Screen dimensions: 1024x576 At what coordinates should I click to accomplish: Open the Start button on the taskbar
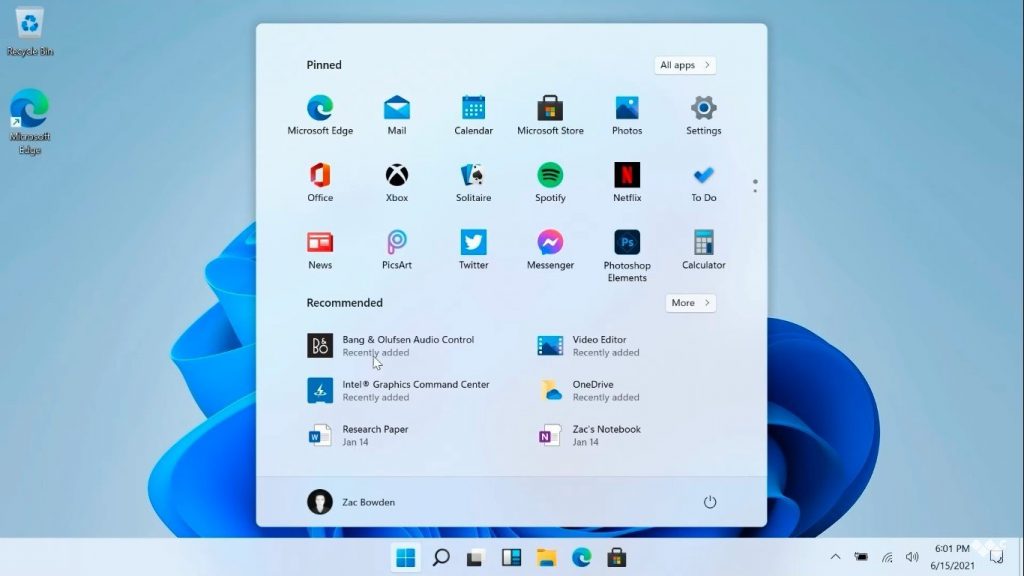[404, 557]
